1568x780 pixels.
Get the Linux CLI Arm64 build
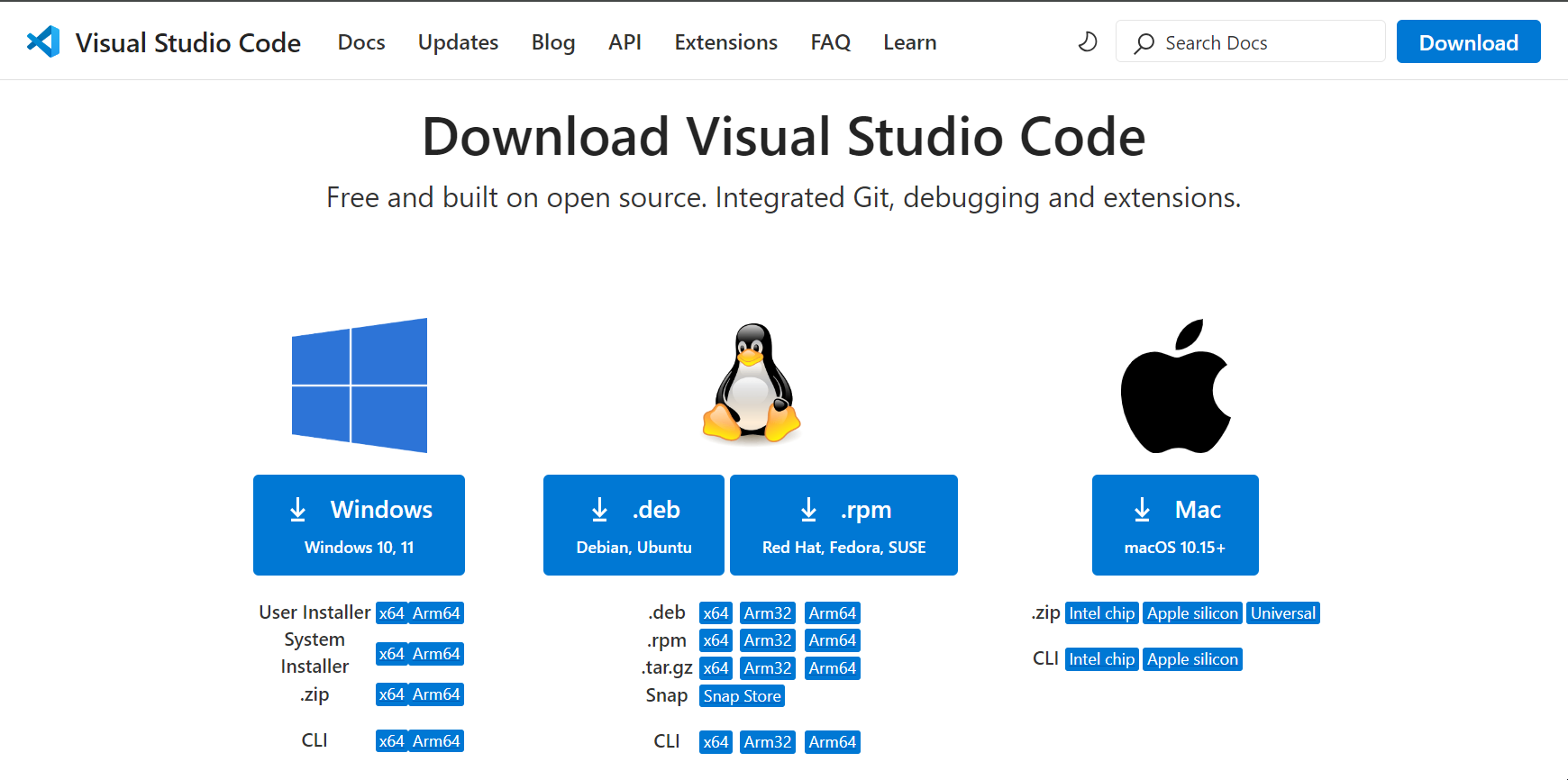(832, 742)
